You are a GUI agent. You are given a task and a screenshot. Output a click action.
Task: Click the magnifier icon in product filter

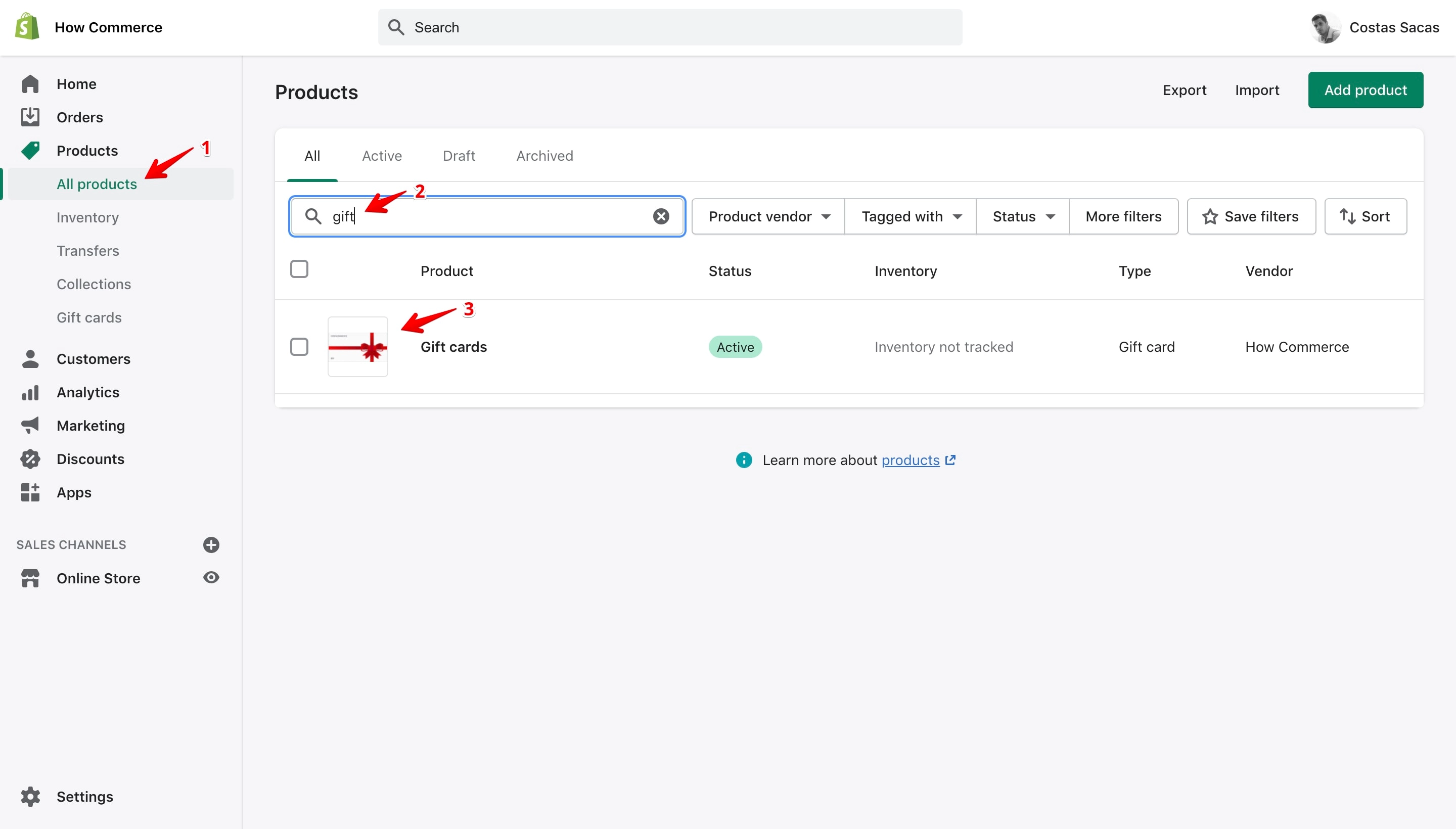click(313, 216)
